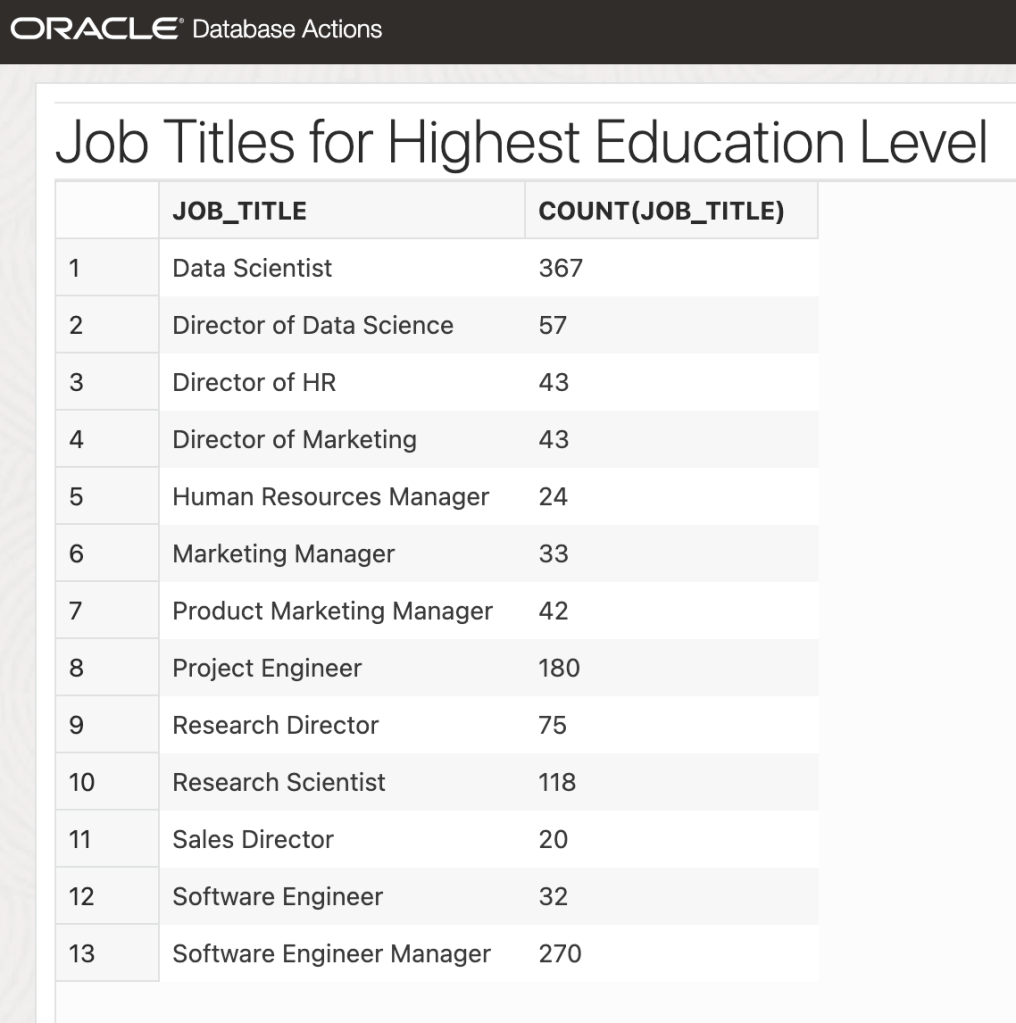Select the Project Engineer cell
This screenshot has height=1023, width=1016.
point(267,668)
